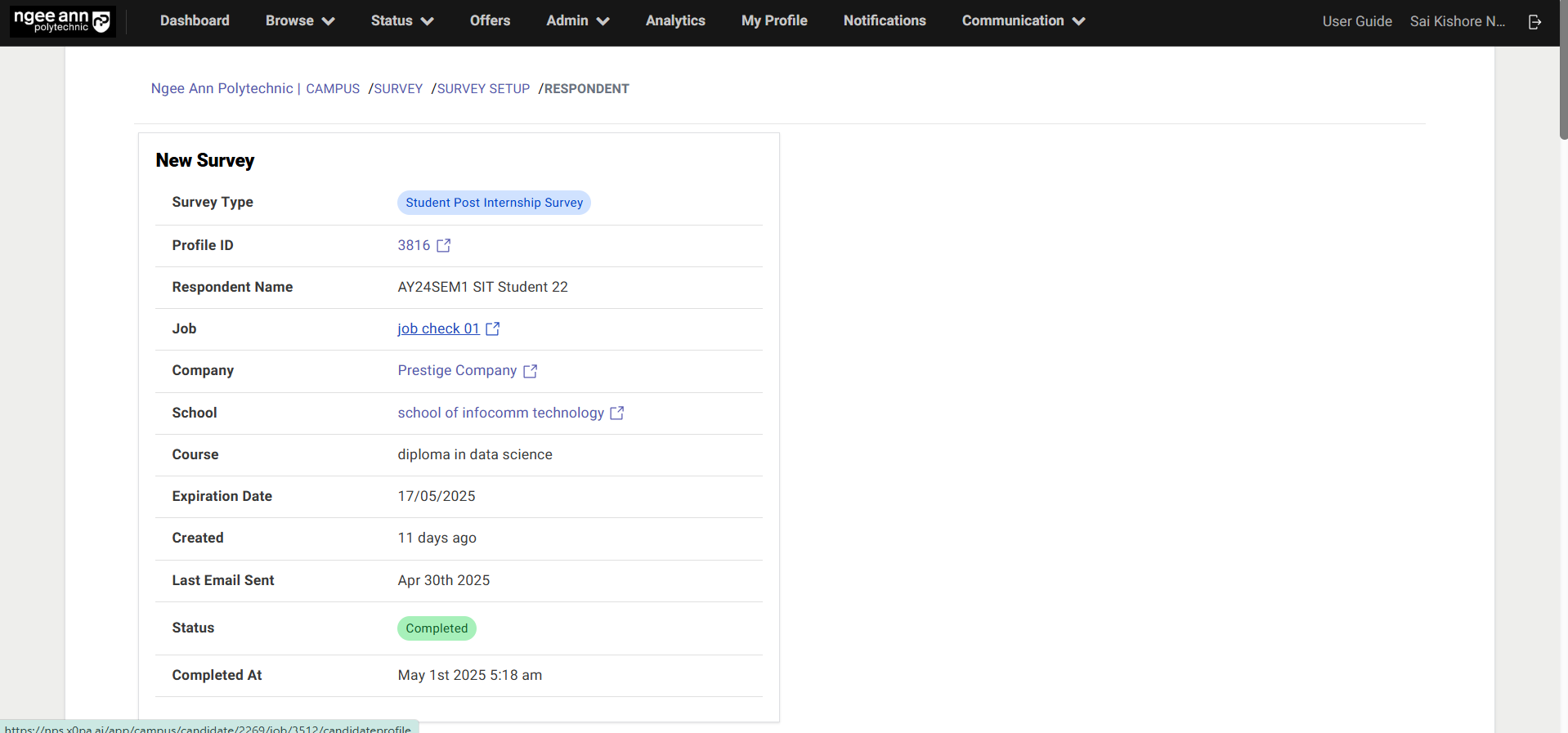Click external link icon next to job check 01
Viewport: 1568px width, 733px height.
click(x=493, y=329)
